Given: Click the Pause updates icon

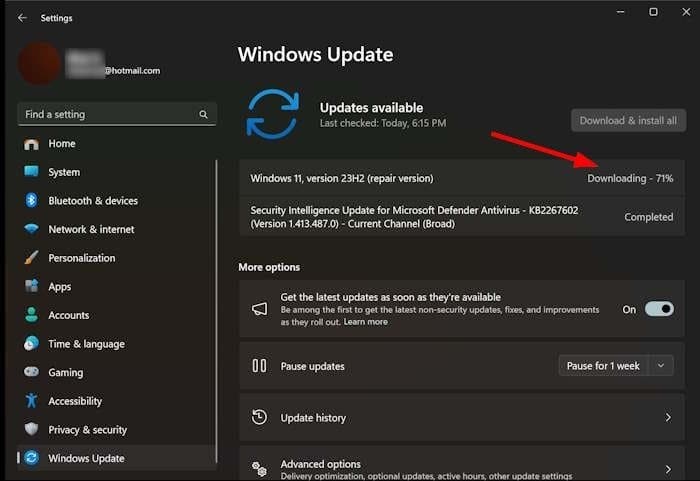Looking at the screenshot, I should click(259, 366).
